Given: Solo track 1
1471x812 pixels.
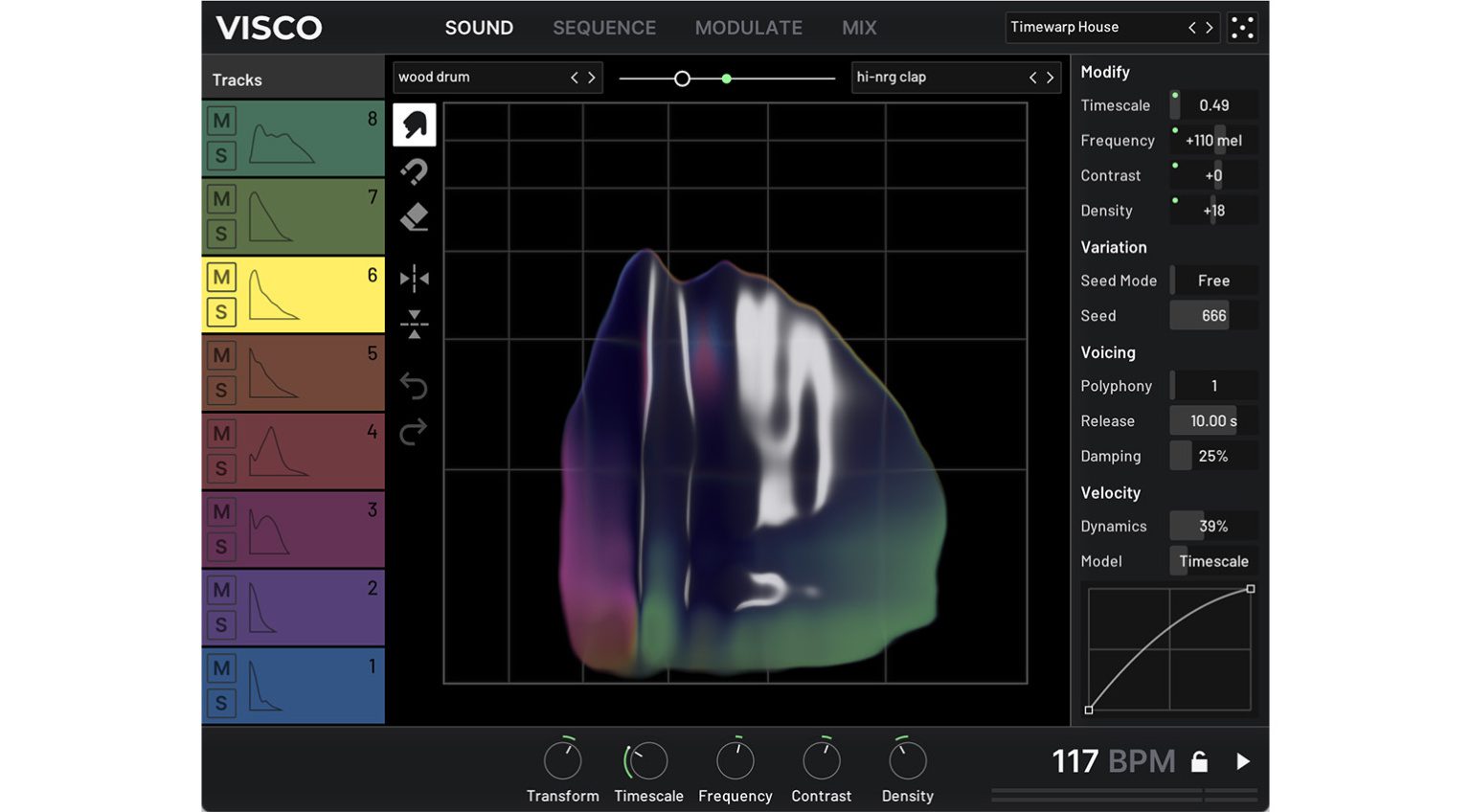Looking at the screenshot, I should [221, 702].
